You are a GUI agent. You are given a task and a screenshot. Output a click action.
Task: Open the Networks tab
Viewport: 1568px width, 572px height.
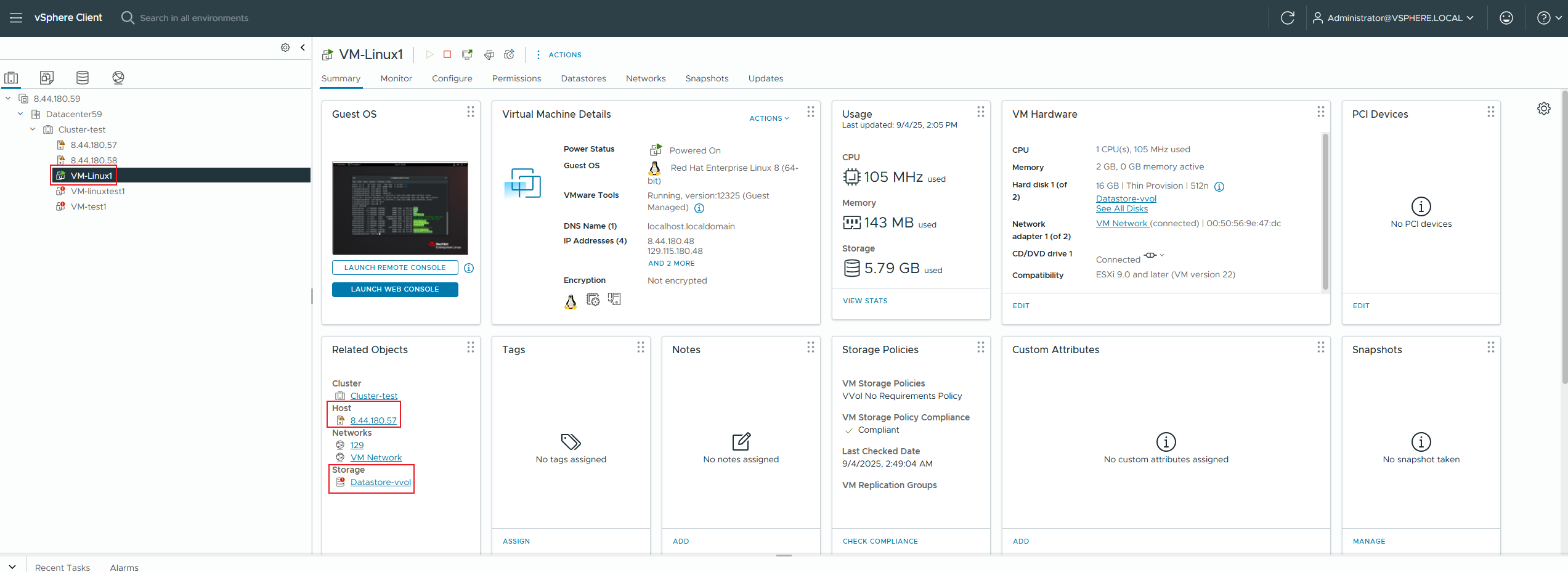tap(646, 78)
